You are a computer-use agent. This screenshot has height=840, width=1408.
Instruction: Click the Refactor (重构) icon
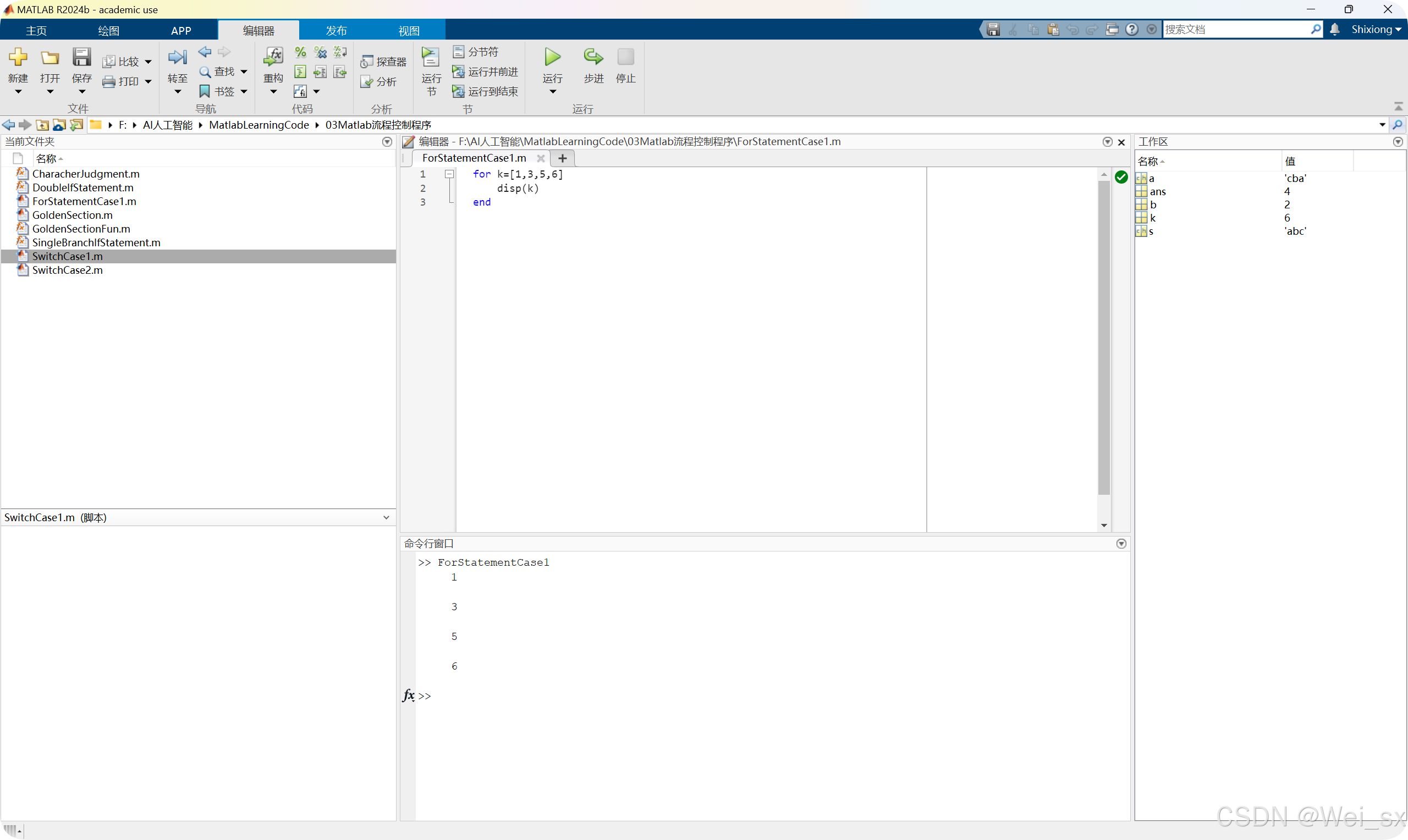coord(273,57)
